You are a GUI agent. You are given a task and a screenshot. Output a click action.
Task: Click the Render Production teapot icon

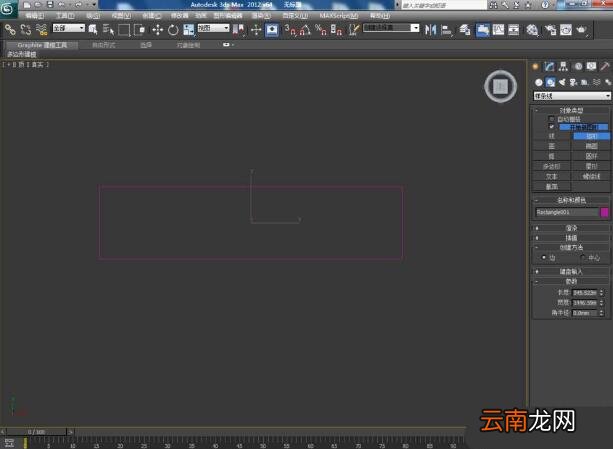click(x=582, y=30)
